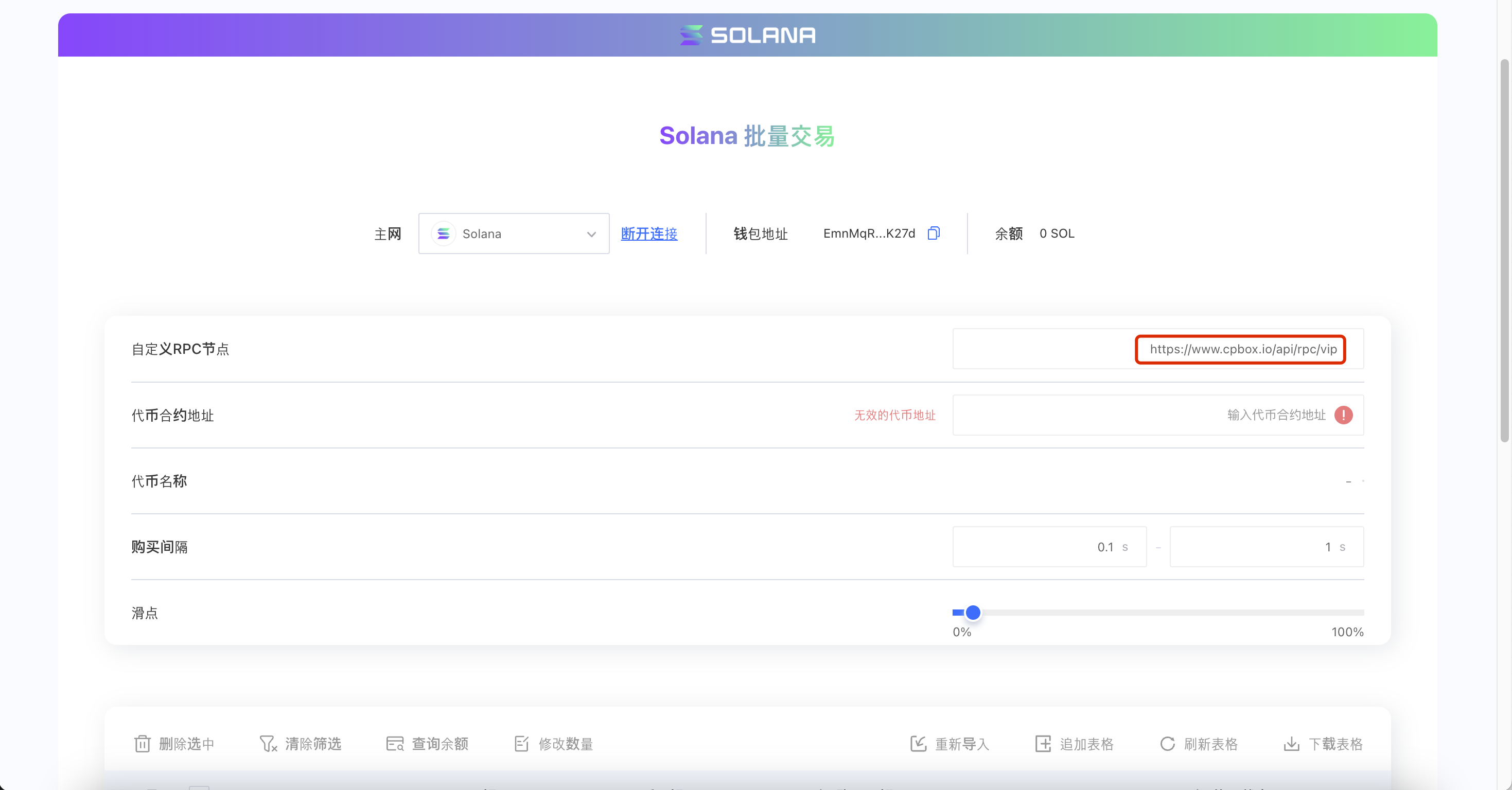The image size is (1512, 790).
Task: Click the 刷新表格 refresh icon
Action: coord(1168,744)
